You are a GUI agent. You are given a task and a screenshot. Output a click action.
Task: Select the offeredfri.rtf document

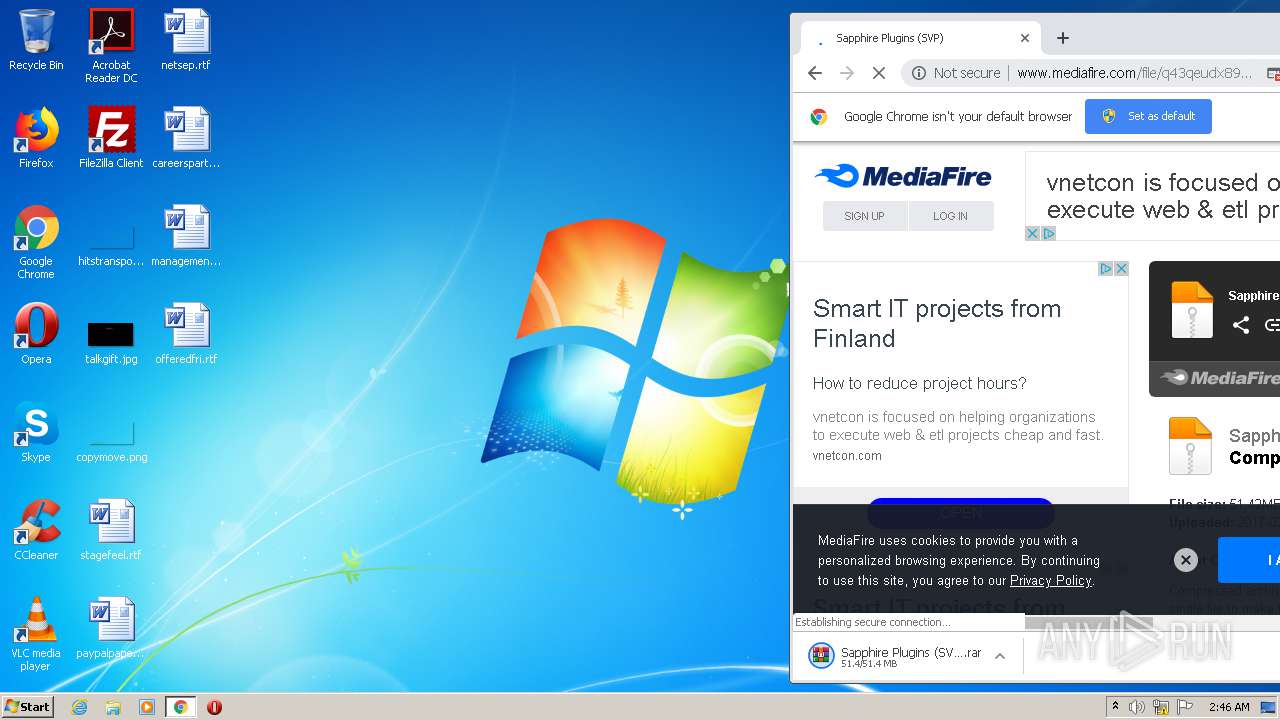tap(186, 334)
